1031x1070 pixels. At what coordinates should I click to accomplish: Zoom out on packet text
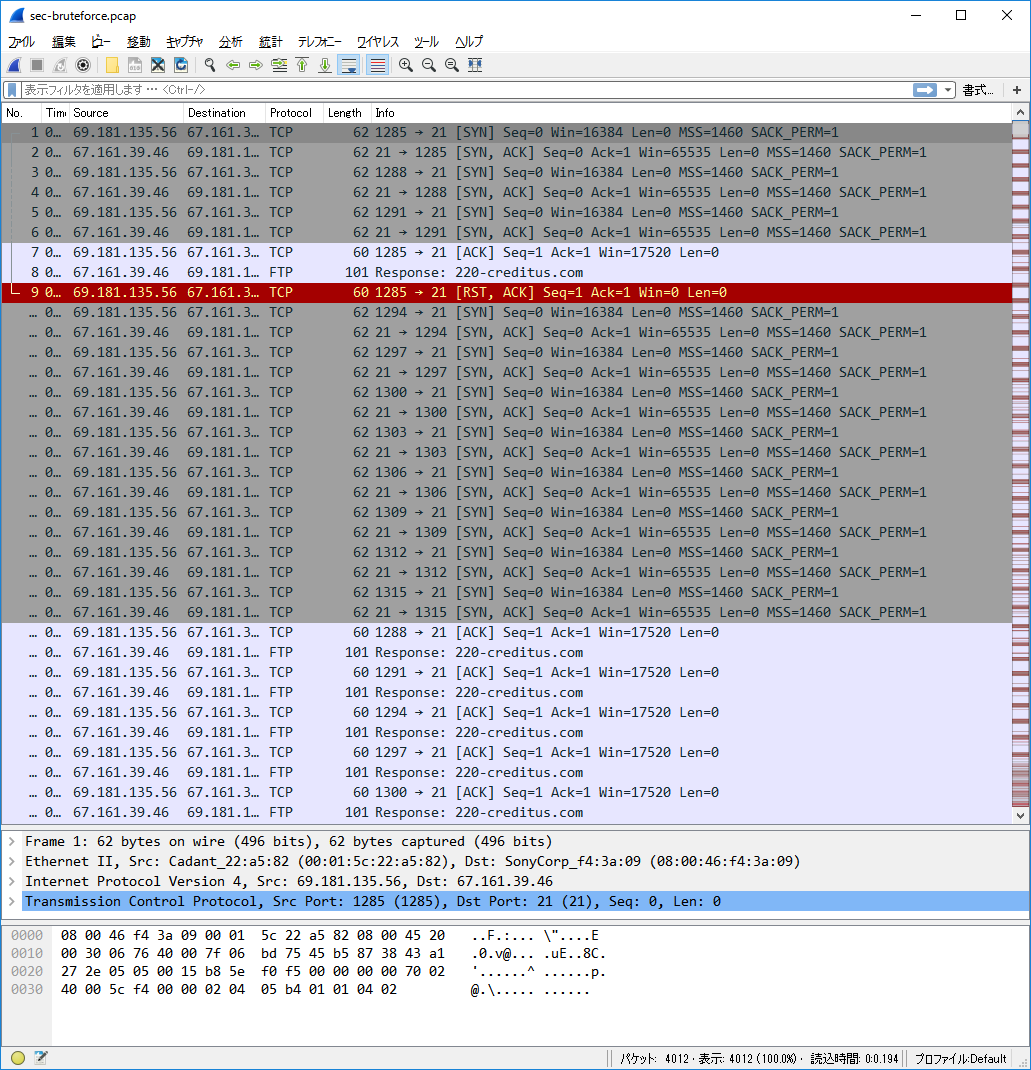(x=429, y=65)
